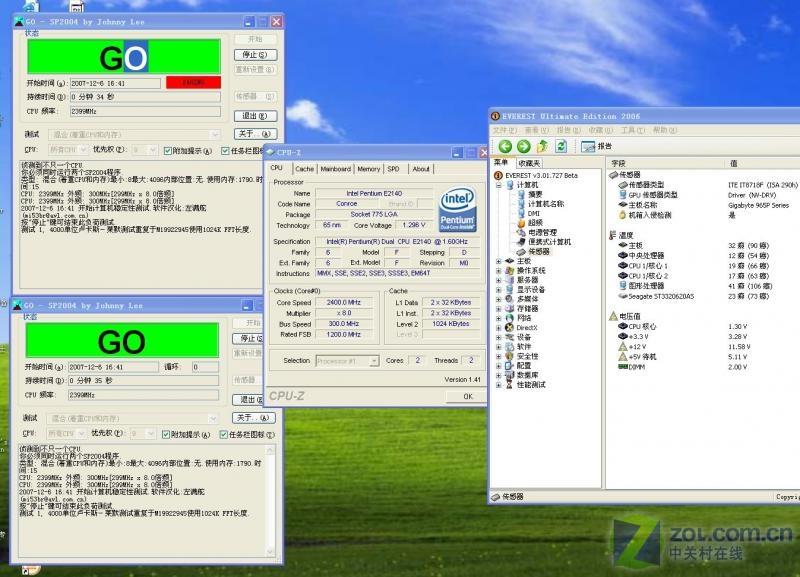This screenshot has width=800, height=577.
Task: Switch to Memory tab in CPU-Z
Action: [368, 169]
